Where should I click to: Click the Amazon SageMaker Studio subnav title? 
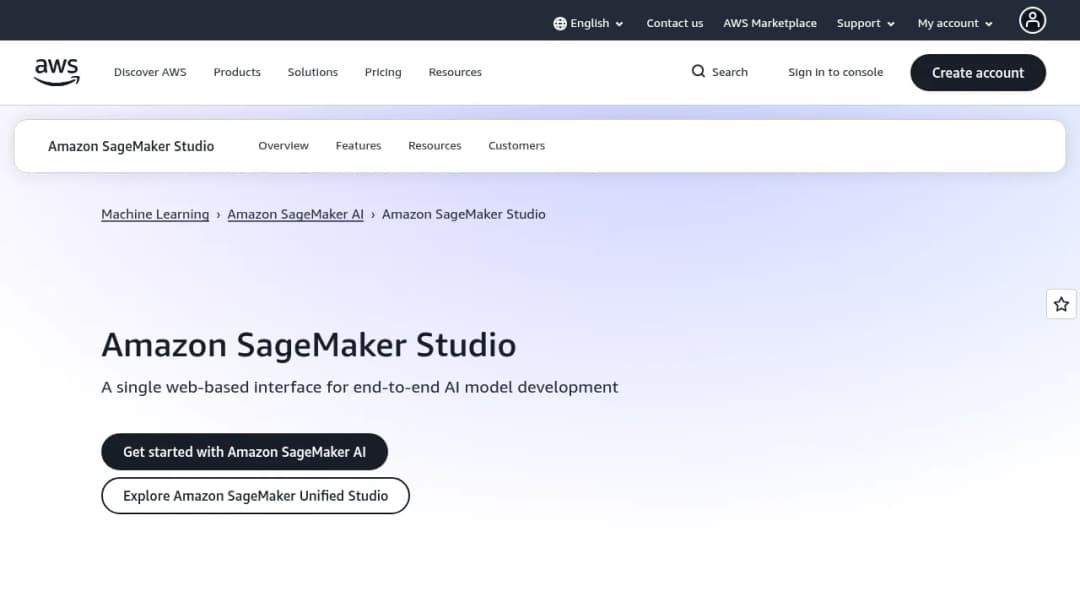tap(131, 146)
